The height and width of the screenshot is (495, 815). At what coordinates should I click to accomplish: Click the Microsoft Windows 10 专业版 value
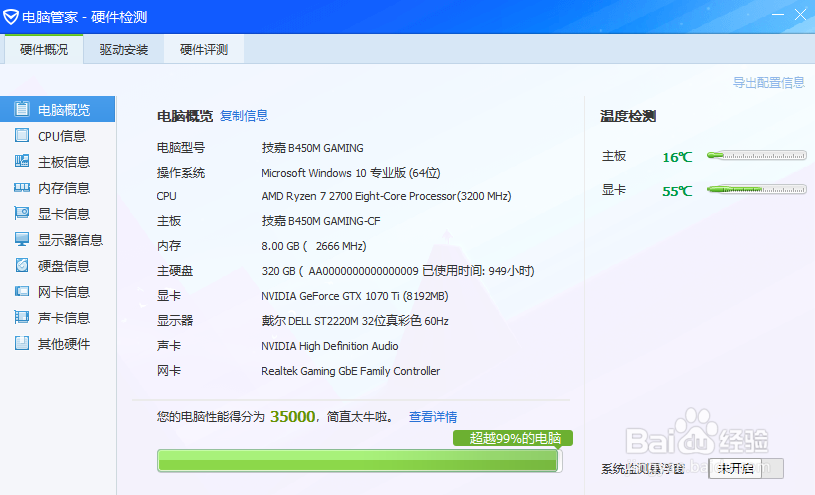(351, 173)
